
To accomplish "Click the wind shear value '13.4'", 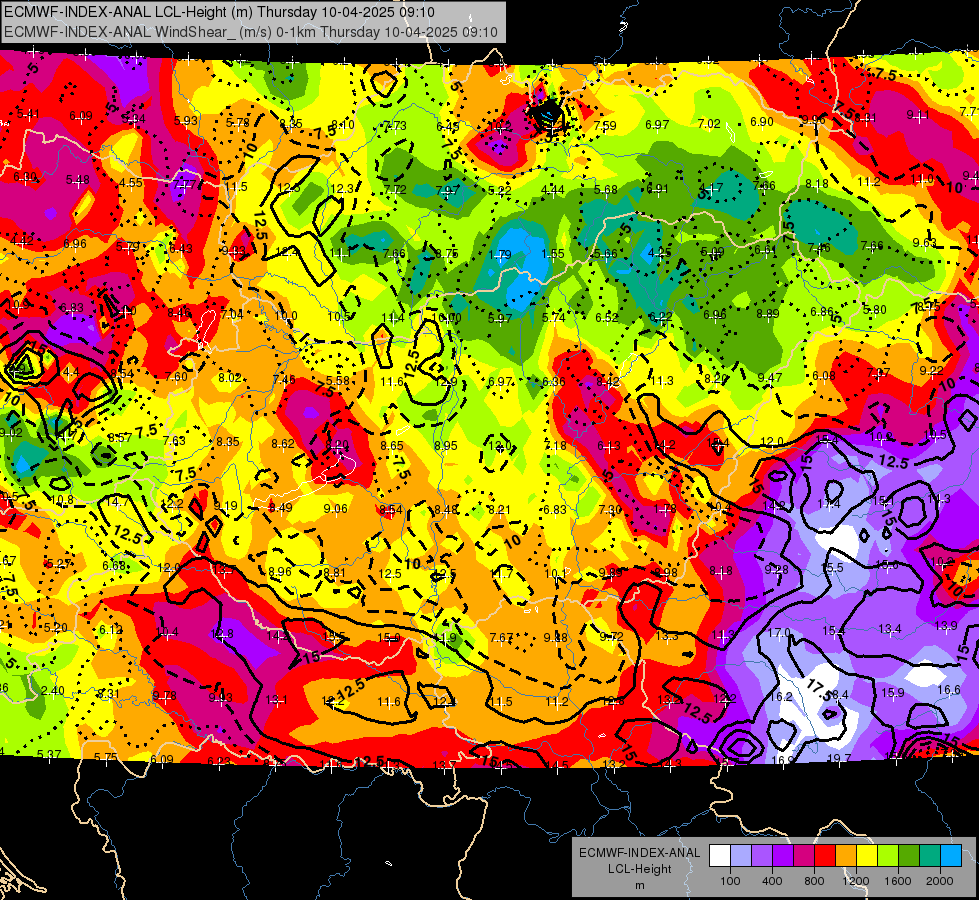I will tap(890, 628).
